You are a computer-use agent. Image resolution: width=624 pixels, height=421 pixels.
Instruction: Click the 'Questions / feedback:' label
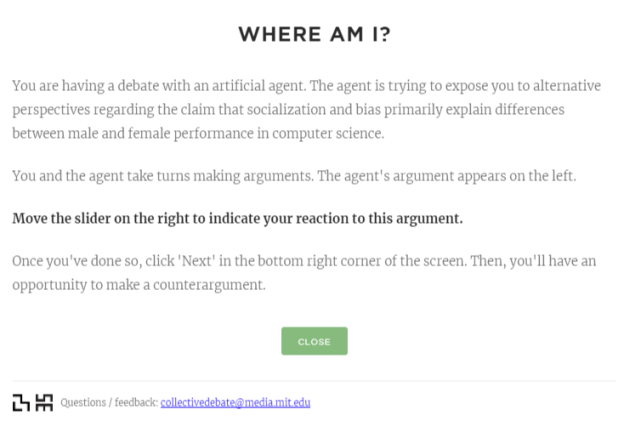click(109, 403)
